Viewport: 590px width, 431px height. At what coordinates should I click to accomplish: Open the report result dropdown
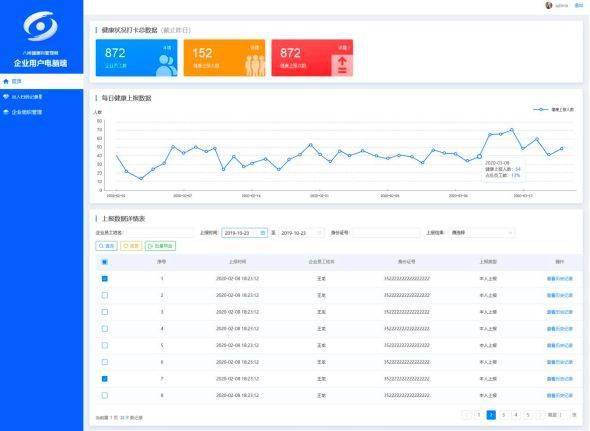tap(481, 233)
